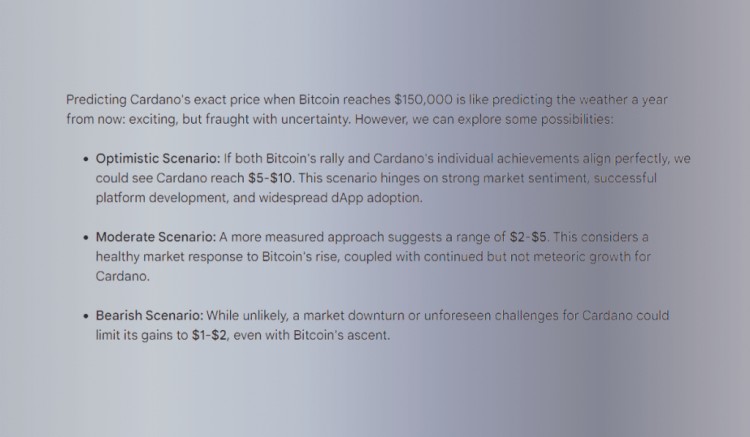Image resolution: width=750 pixels, height=437 pixels.
Task: Click the bullet point before Moderate Scenario
Action: point(86,238)
